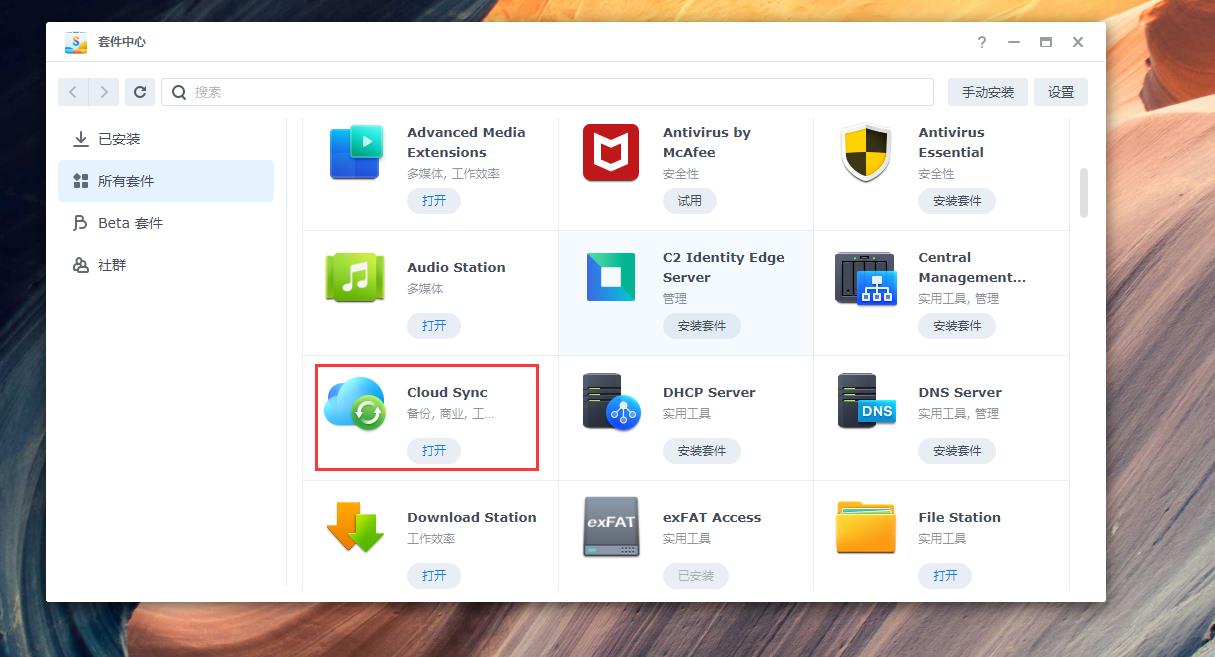Click the Advanced Media Extensions package icon

pos(355,152)
